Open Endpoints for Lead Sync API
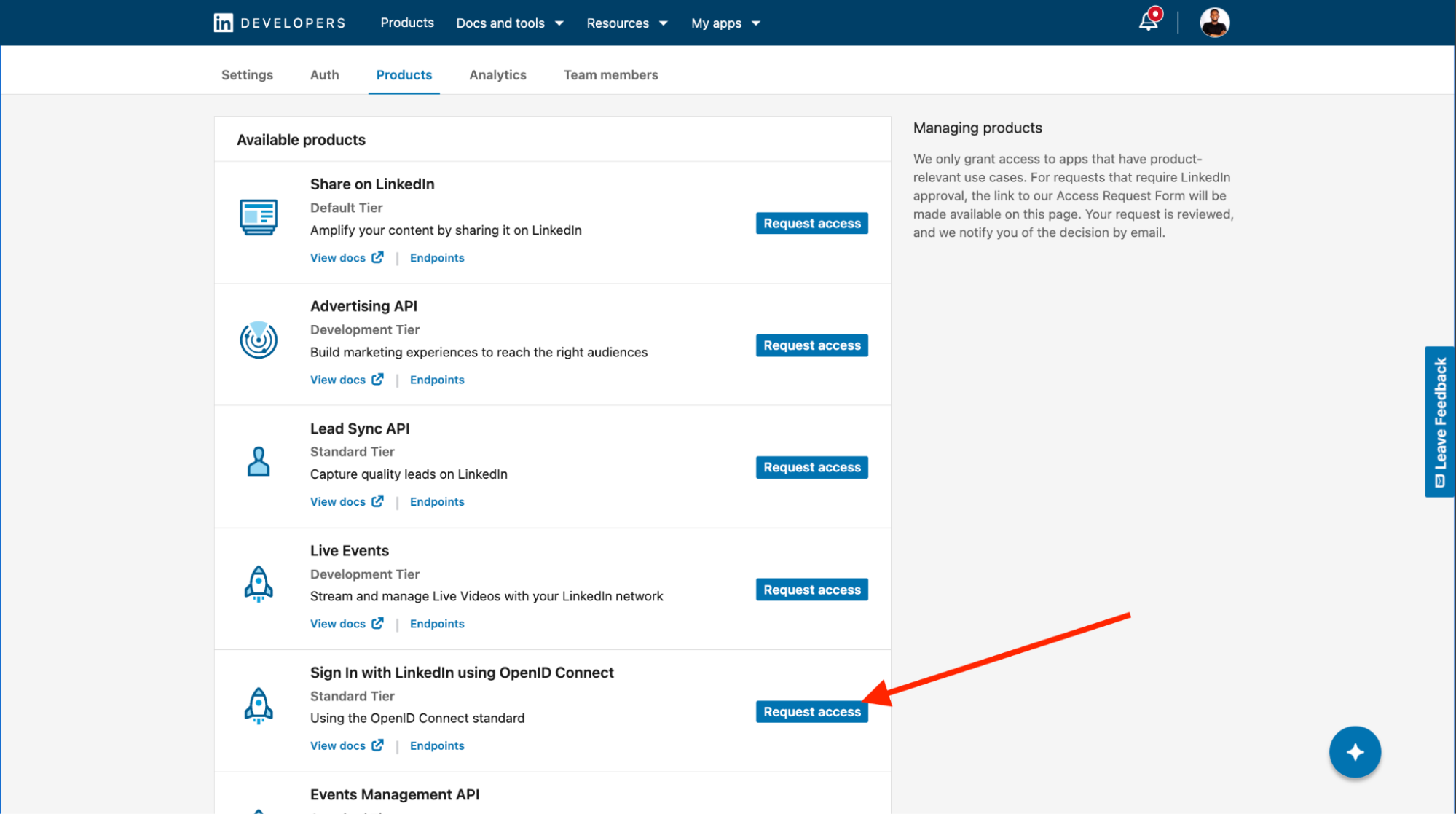 pyautogui.click(x=437, y=502)
